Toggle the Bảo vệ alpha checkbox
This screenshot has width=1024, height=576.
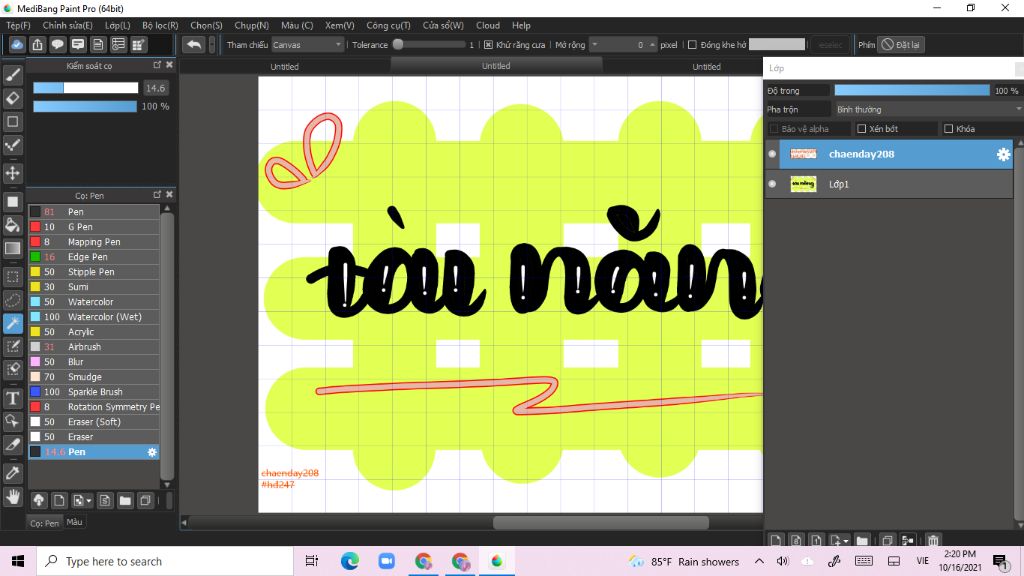(774, 129)
